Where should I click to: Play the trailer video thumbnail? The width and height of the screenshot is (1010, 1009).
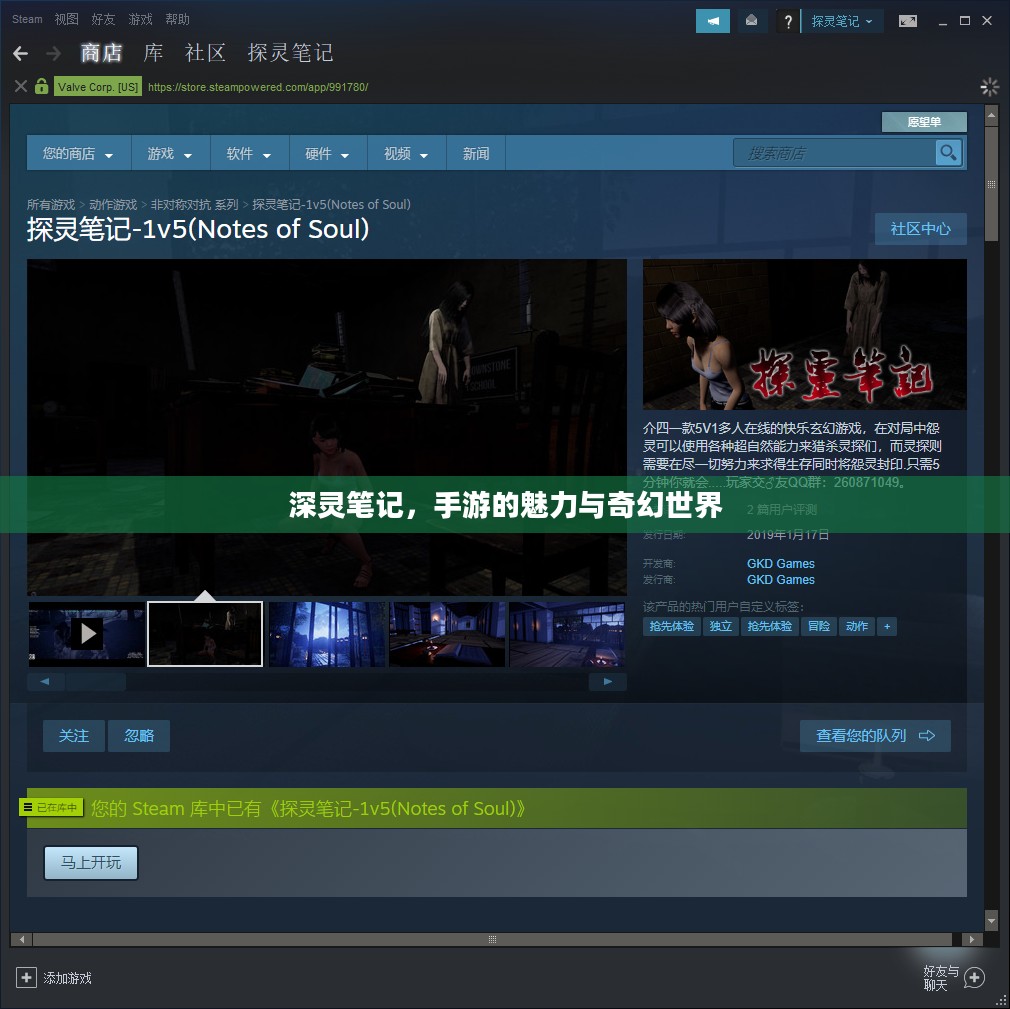click(x=87, y=634)
